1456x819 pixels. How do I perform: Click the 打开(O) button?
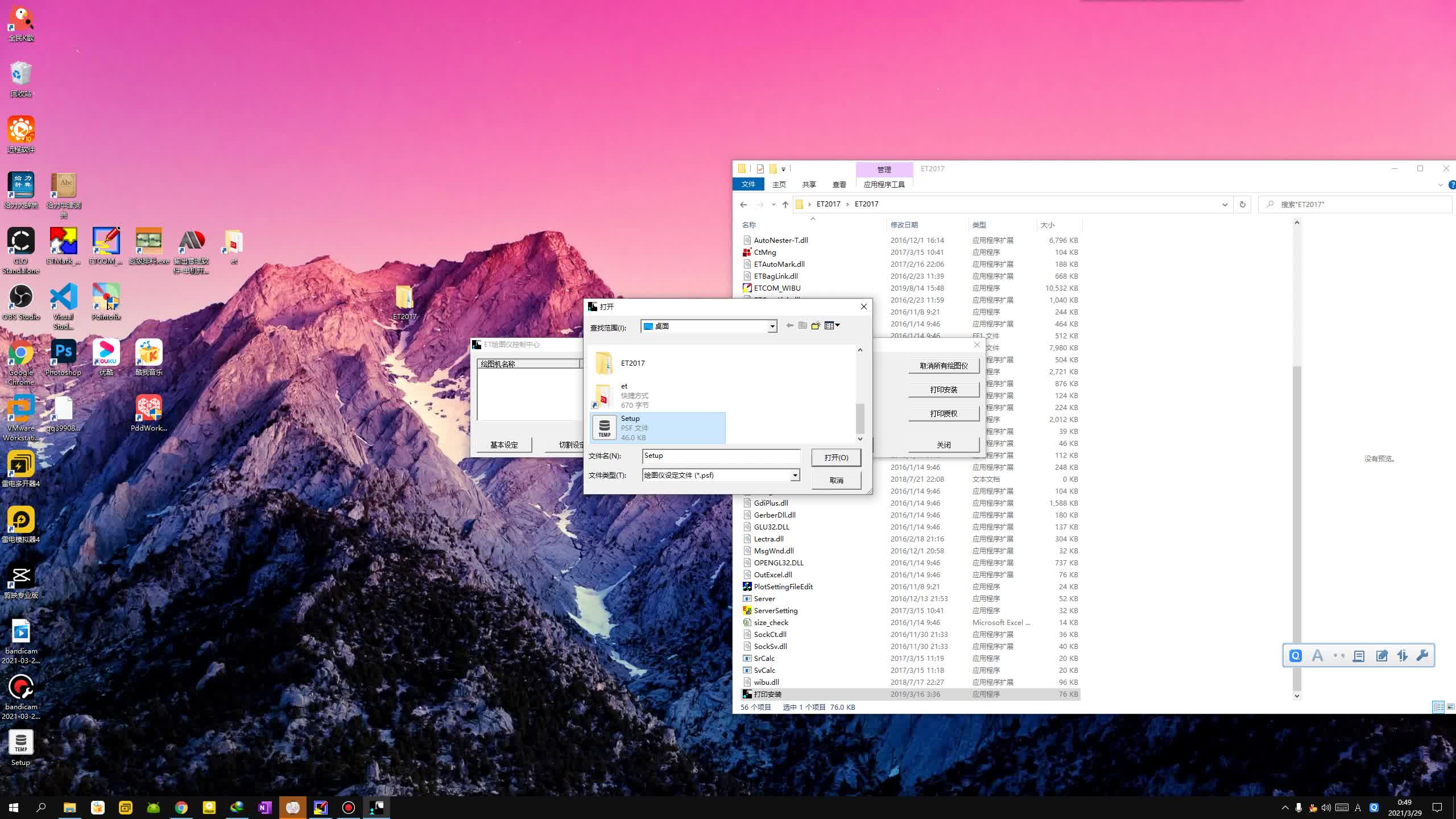click(835, 457)
